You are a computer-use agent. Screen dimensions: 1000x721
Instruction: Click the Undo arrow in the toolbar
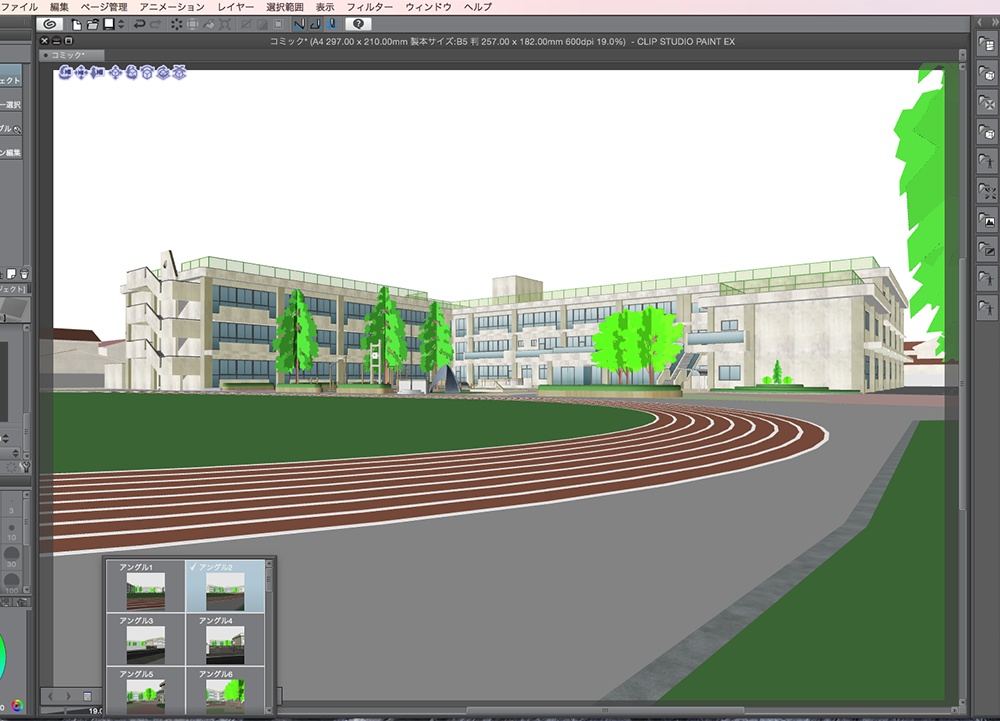pos(140,24)
